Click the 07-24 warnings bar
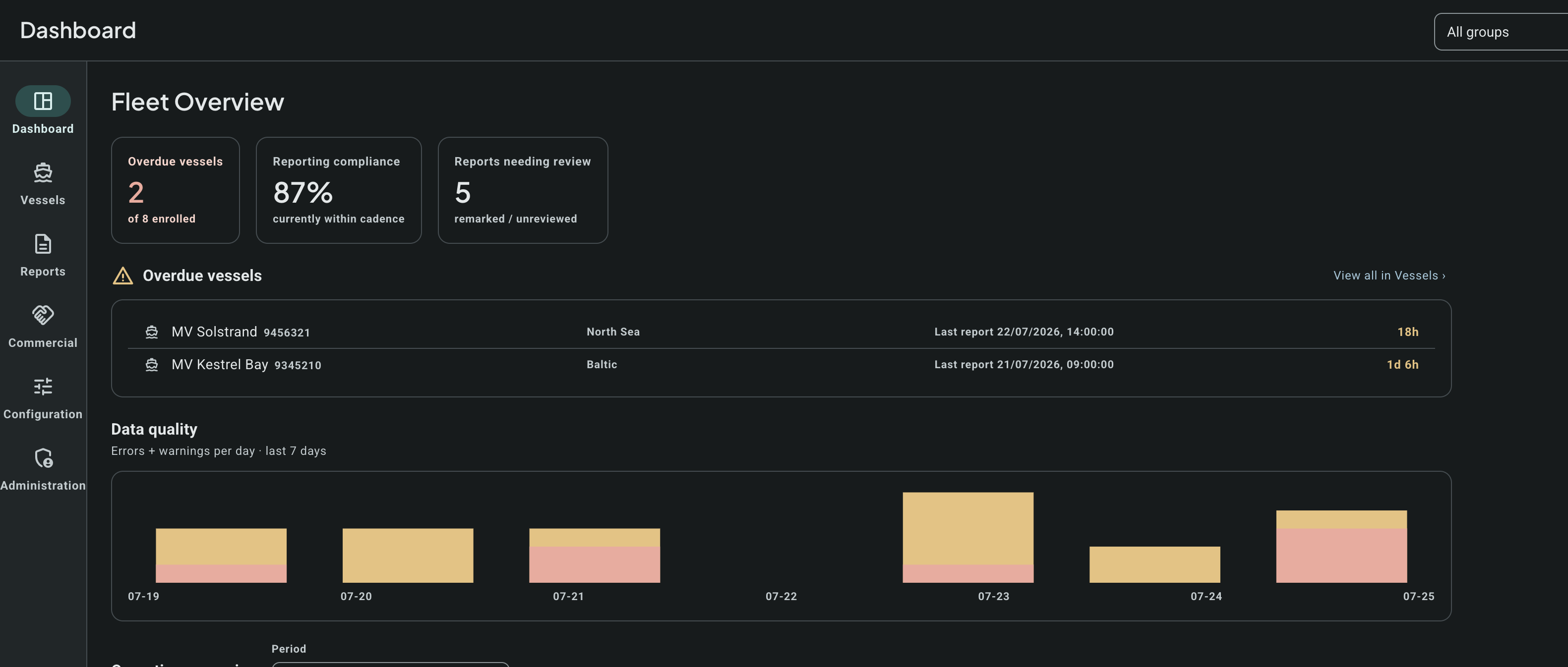This screenshot has width=1568, height=667. click(x=1155, y=564)
